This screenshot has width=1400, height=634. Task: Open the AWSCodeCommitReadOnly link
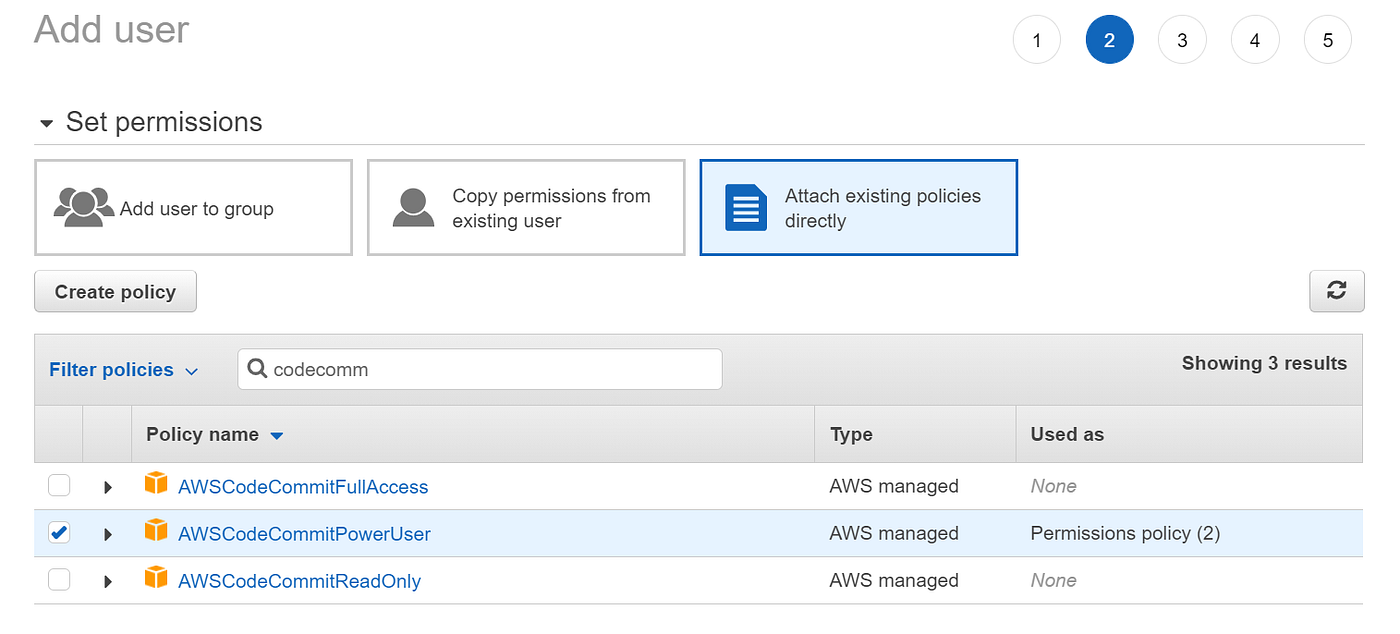299,581
